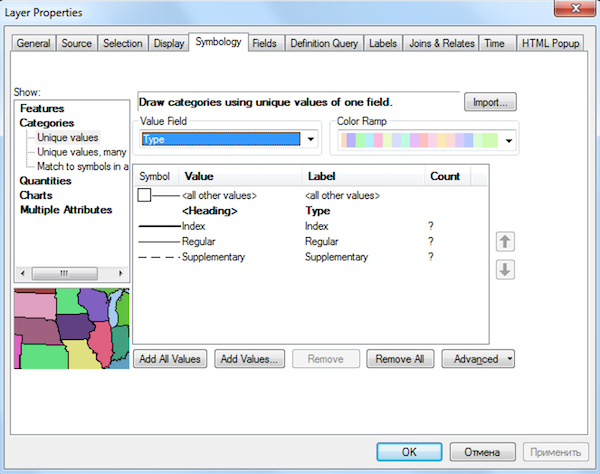This screenshot has width=600, height=474.
Task: Open the Definition Query tab
Action: click(x=324, y=43)
